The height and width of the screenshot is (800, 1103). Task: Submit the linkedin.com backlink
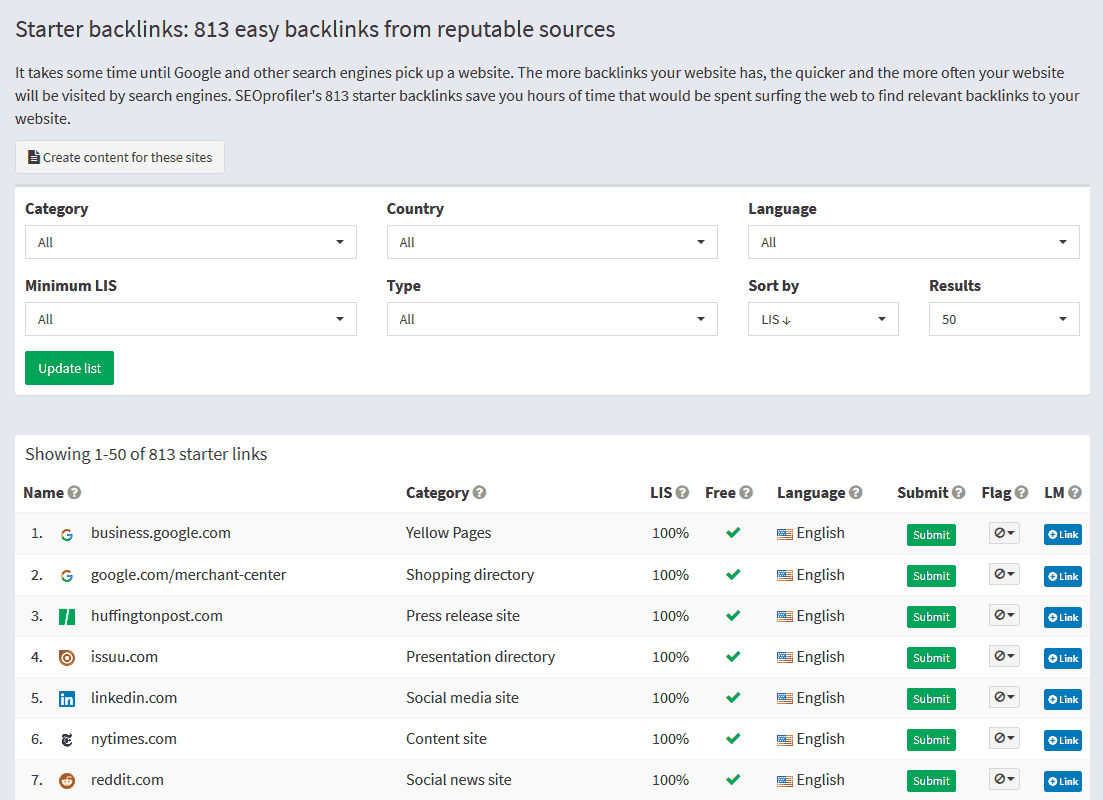coord(930,698)
